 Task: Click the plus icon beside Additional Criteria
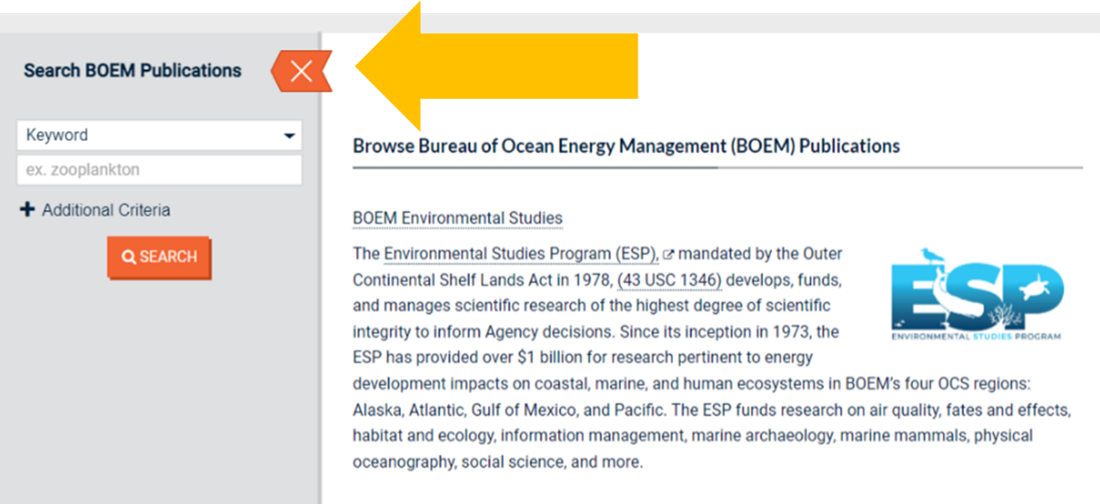27,210
